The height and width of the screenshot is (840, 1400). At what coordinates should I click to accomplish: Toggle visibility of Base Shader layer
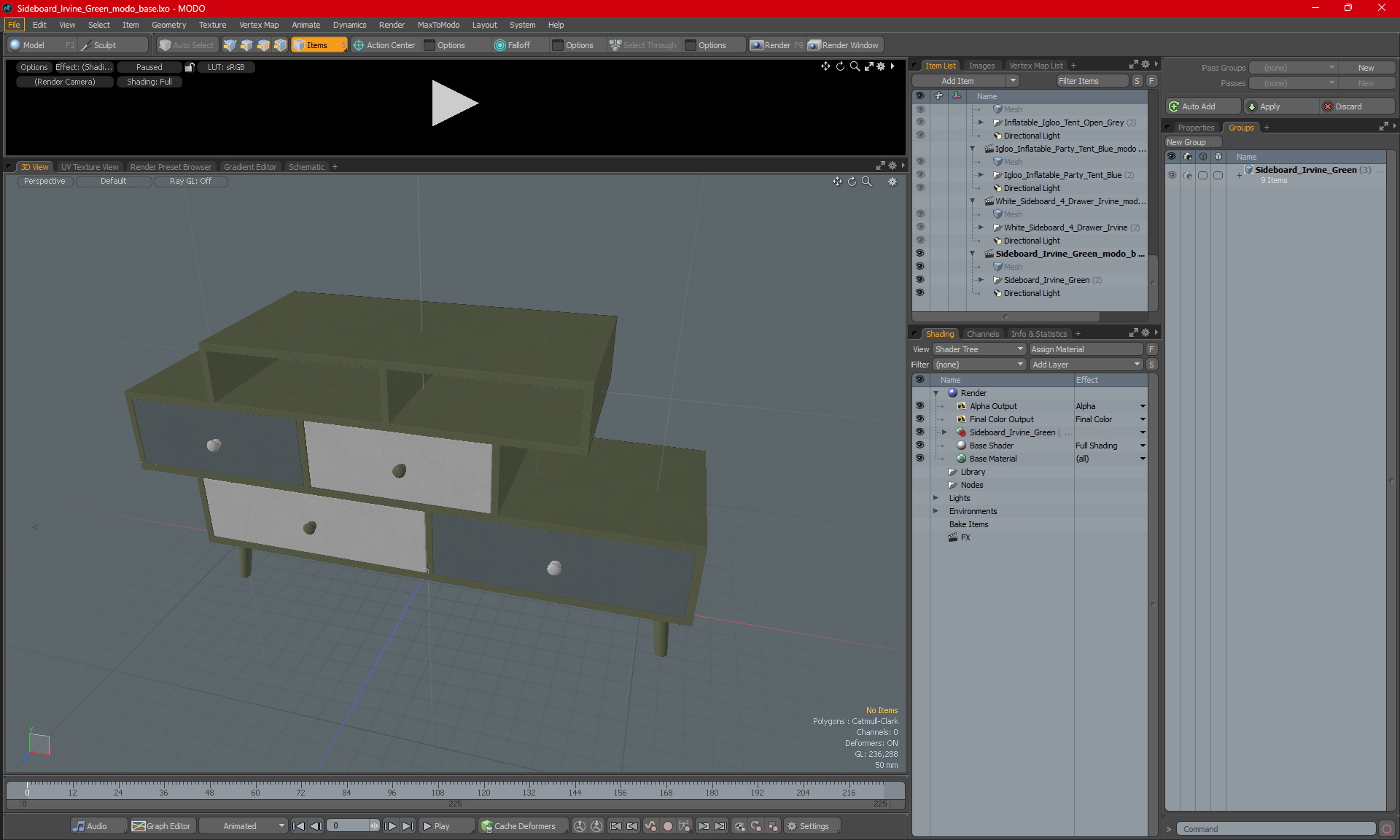(x=920, y=446)
